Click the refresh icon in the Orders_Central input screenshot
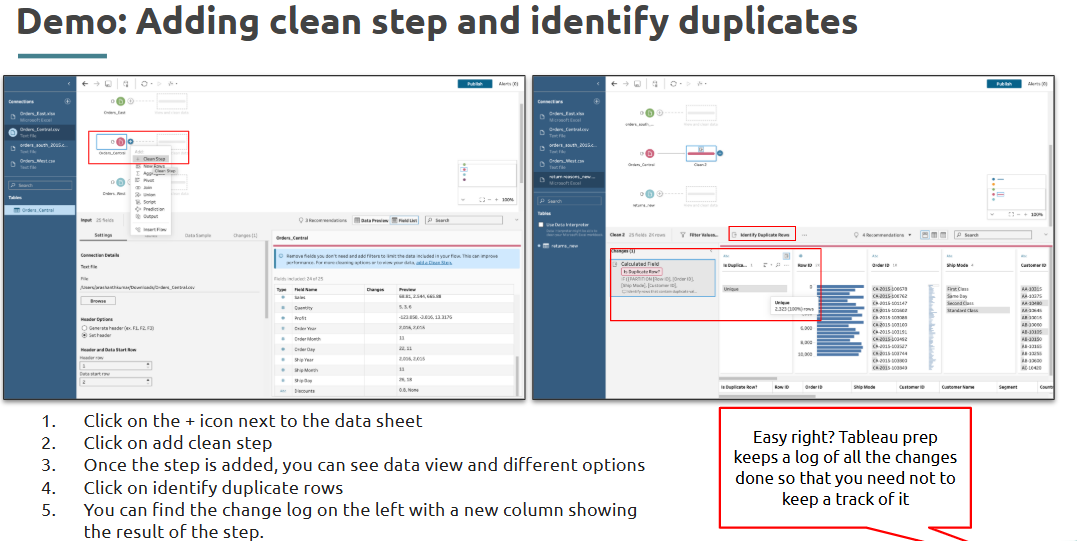The image size is (1077, 541). pyautogui.click(x=144, y=84)
